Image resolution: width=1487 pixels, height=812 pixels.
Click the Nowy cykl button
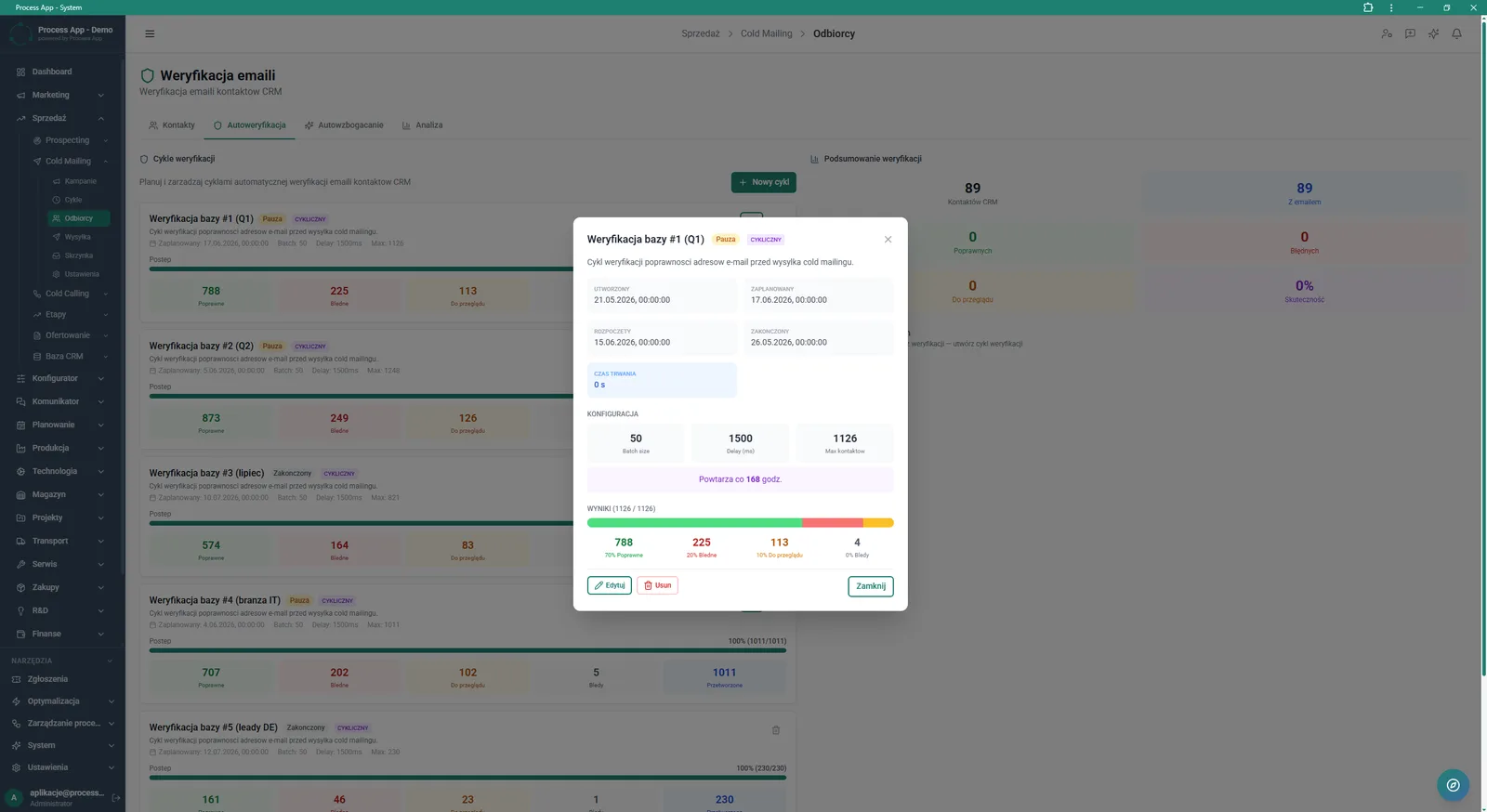[x=764, y=182]
